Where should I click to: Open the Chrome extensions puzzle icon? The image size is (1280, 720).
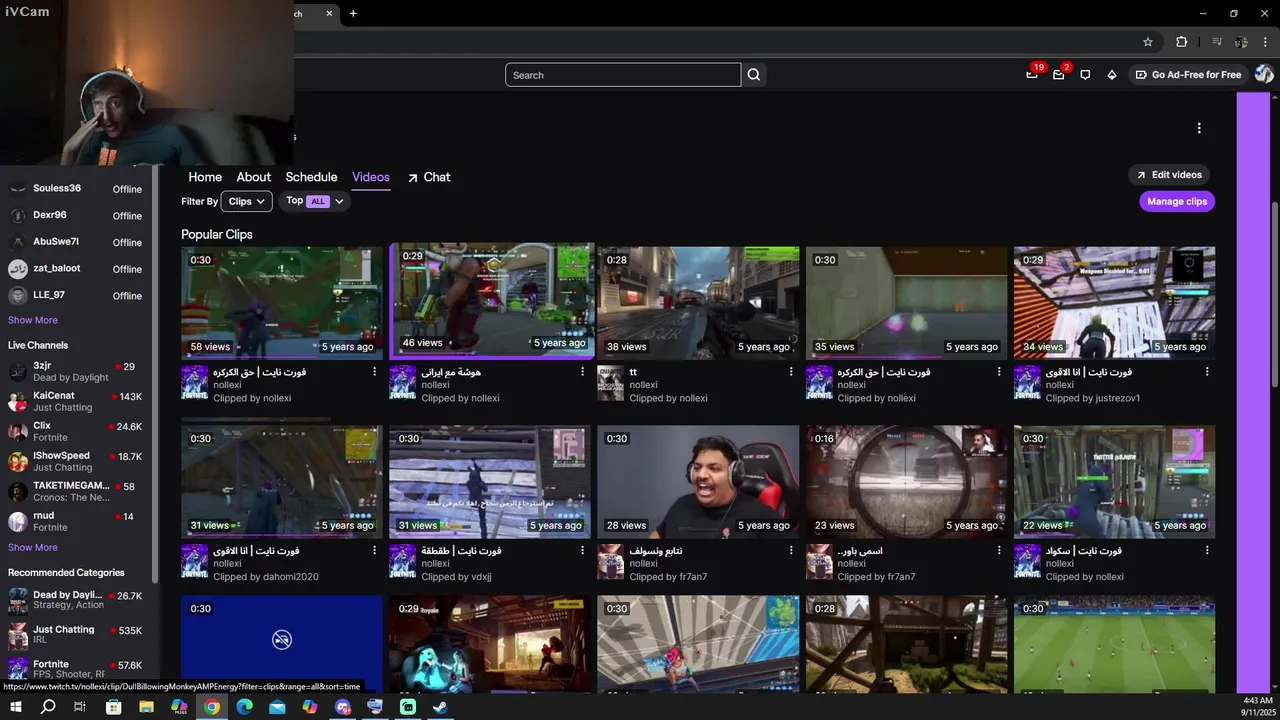(x=1182, y=42)
